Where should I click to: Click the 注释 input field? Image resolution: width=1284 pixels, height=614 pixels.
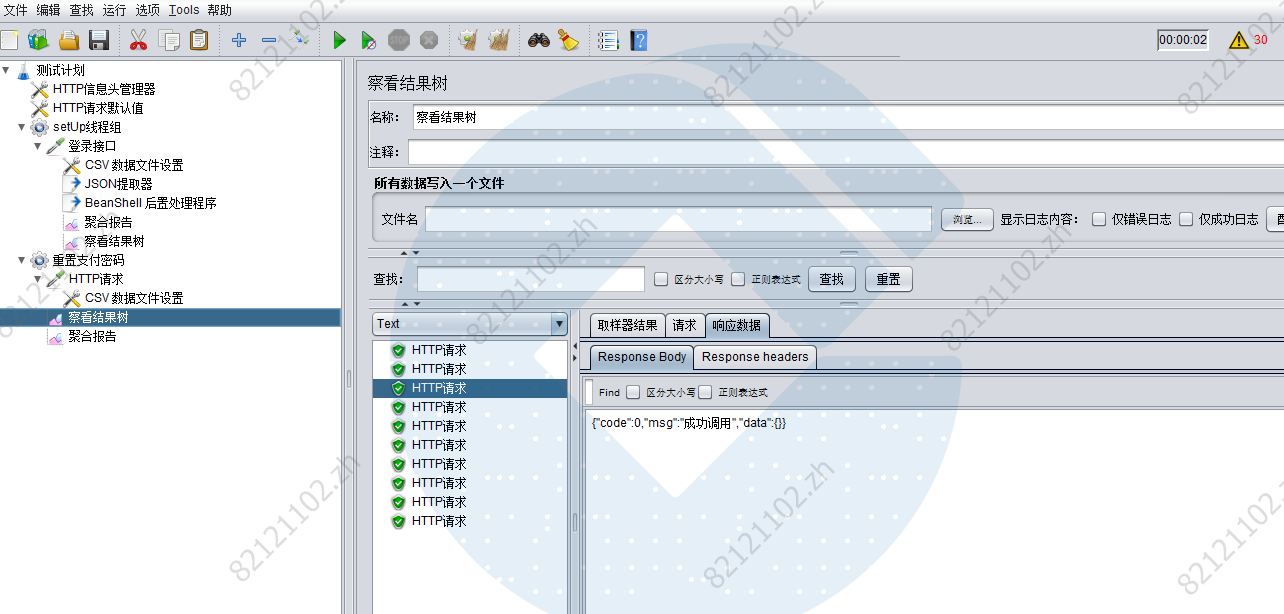pyautogui.click(x=846, y=152)
